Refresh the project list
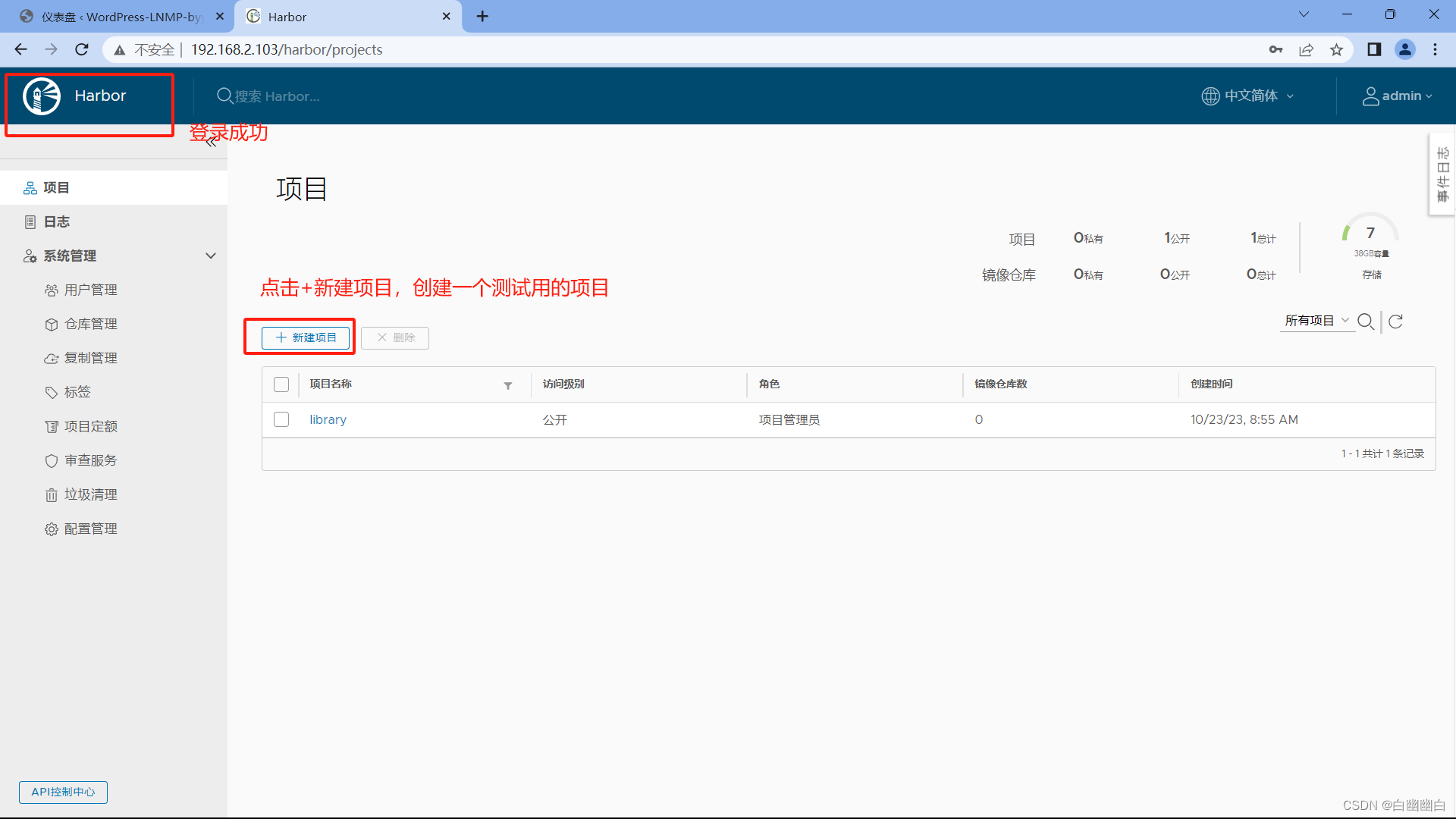The height and width of the screenshot is (819, 1456). tap(1395, 322)
